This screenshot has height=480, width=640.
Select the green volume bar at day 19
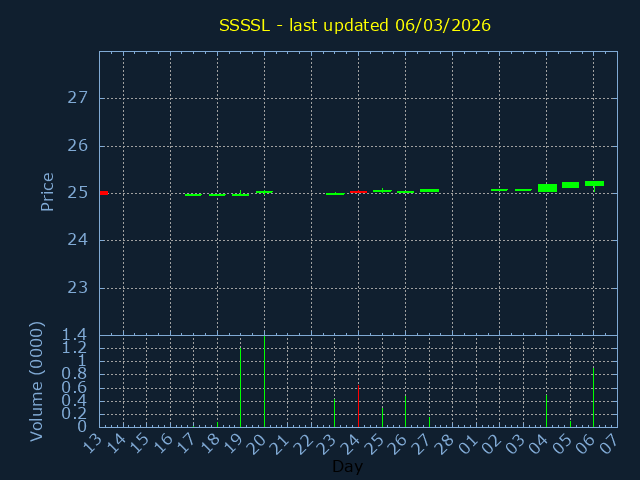(240, 387)
